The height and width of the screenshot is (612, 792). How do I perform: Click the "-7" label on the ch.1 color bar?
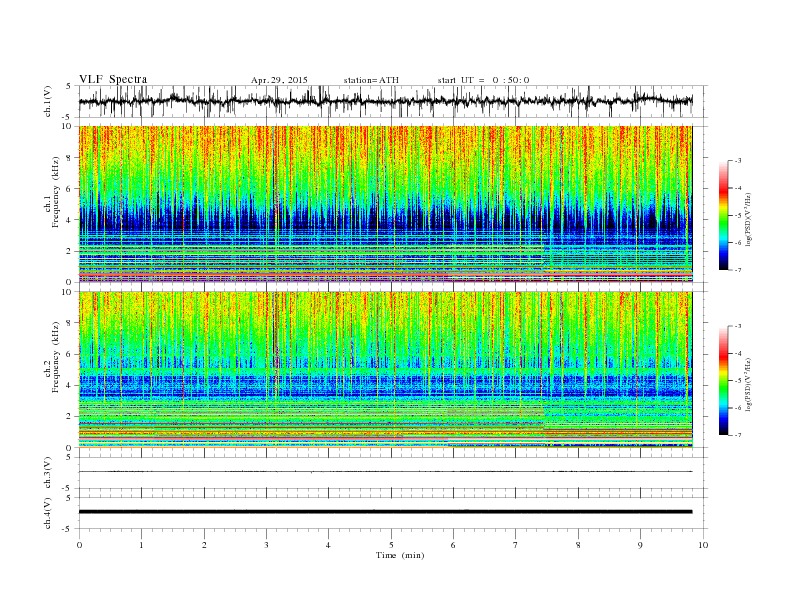[x=738, y=270]
